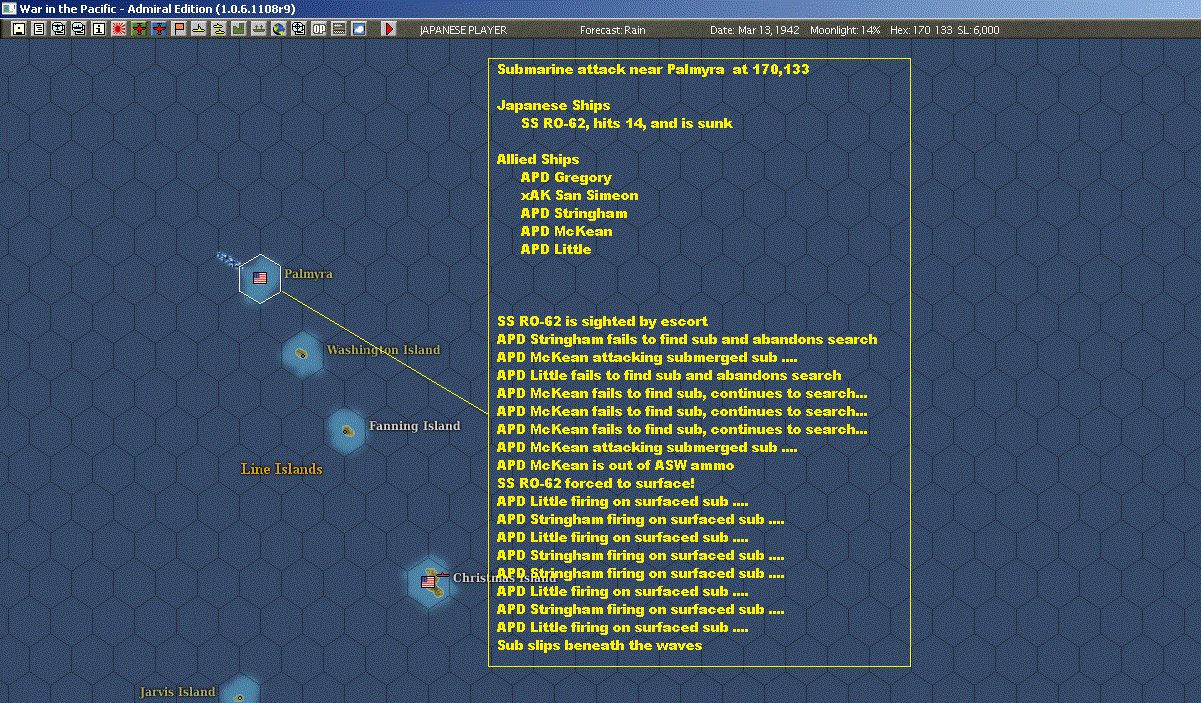Click 'APD McKean' in the Allied ships list
1201x703 pixels.
click(566, 232)
